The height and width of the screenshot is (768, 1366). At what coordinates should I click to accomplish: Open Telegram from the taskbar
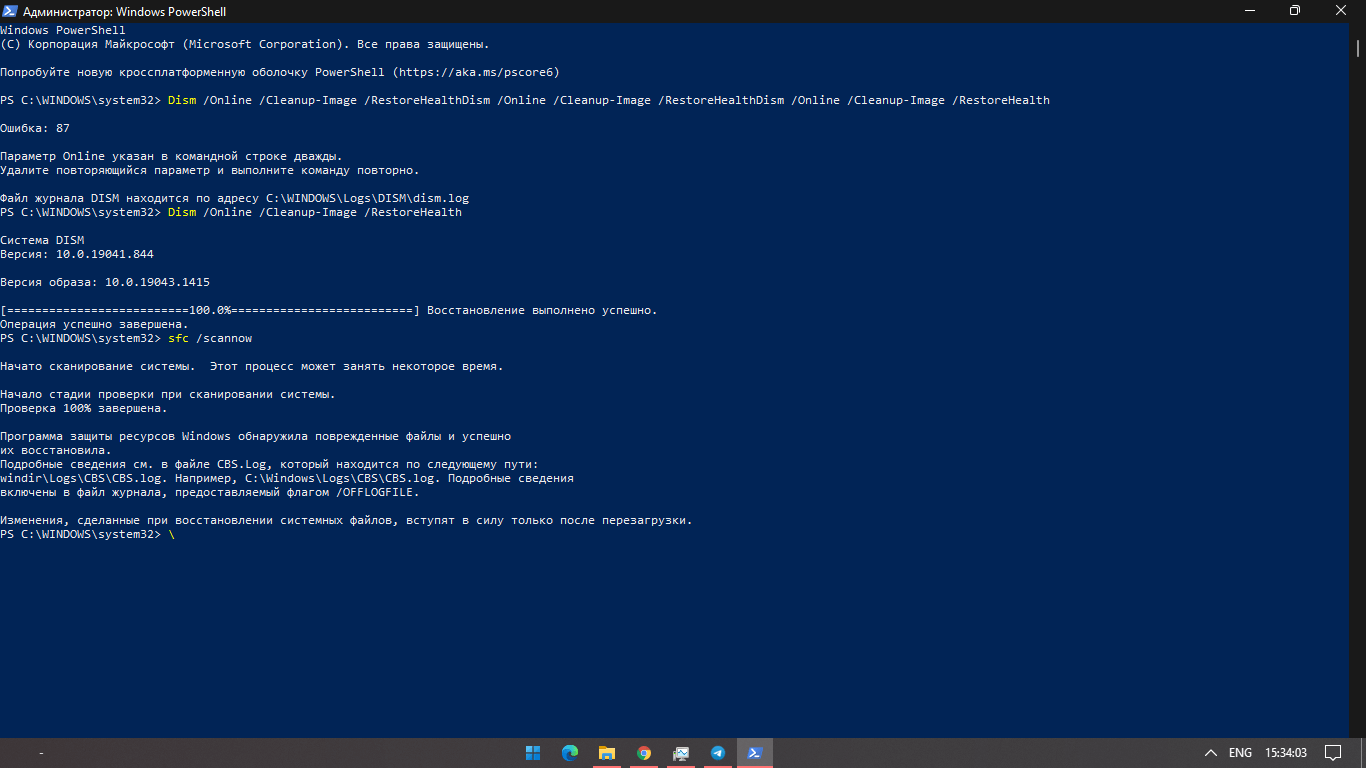pos(718,753)
